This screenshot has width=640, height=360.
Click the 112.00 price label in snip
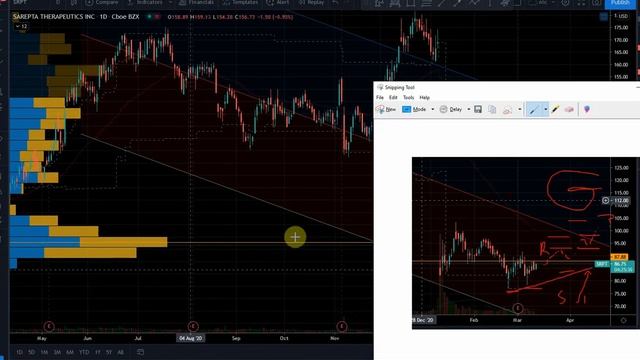pos(621,200)
